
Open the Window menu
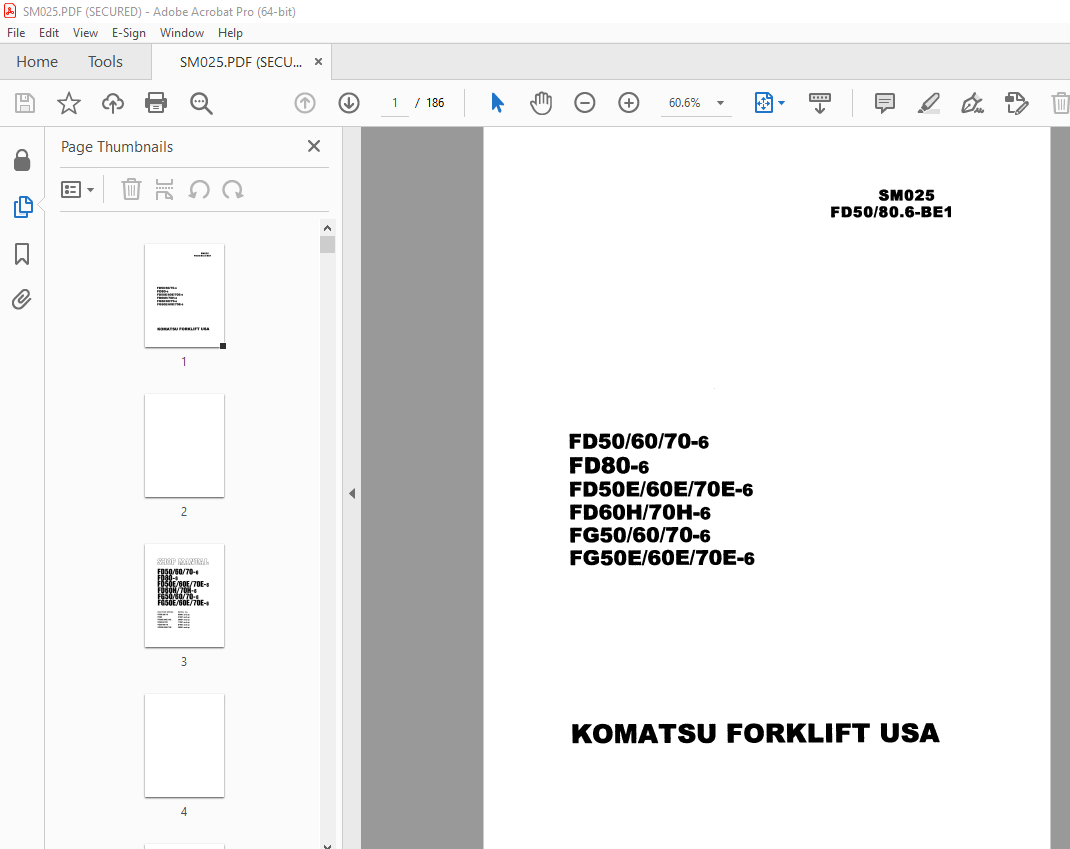pyautogui.click(x=182, y=33)
